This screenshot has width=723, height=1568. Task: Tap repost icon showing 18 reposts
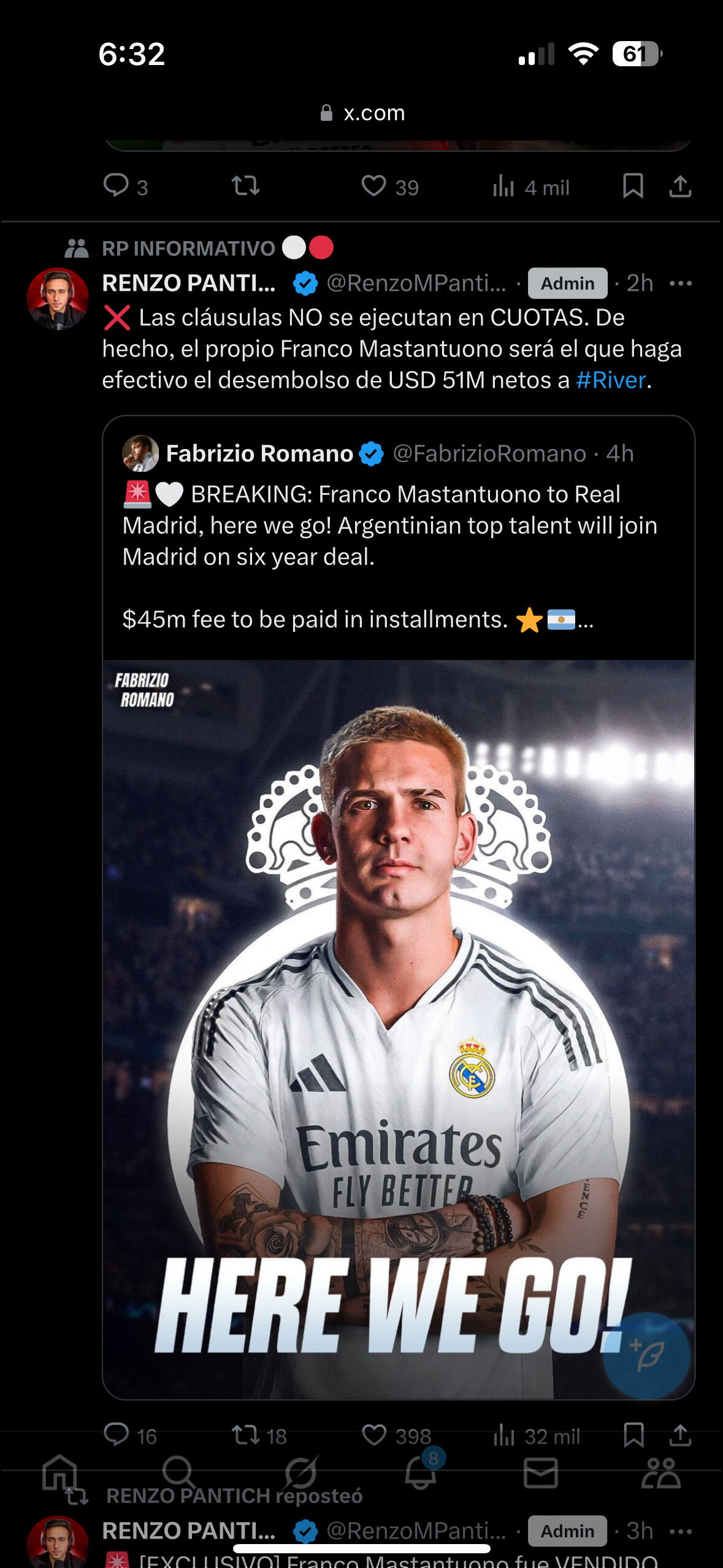[x=259, y=1435]
